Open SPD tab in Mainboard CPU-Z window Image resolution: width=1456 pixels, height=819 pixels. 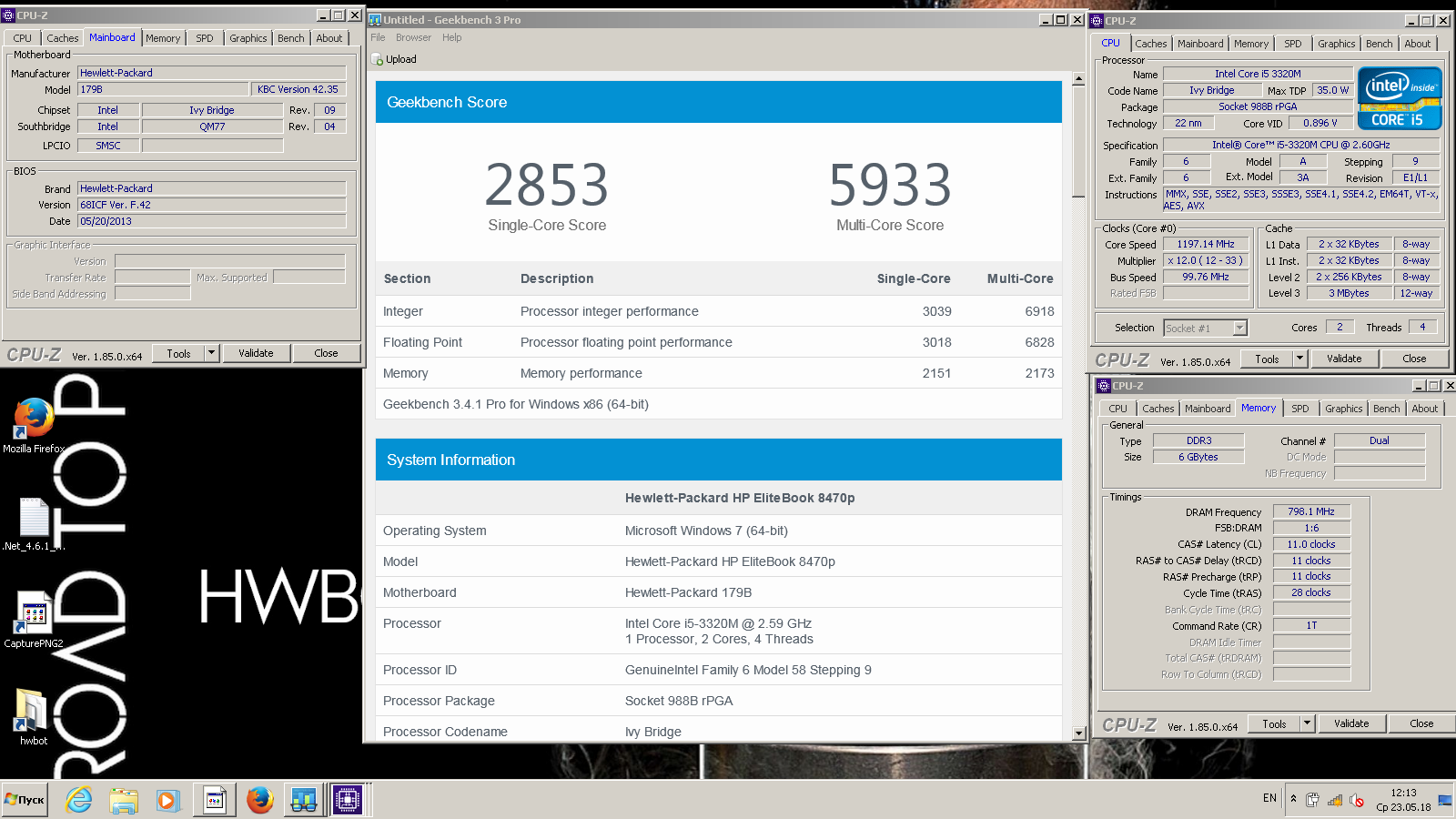point(205,38)
